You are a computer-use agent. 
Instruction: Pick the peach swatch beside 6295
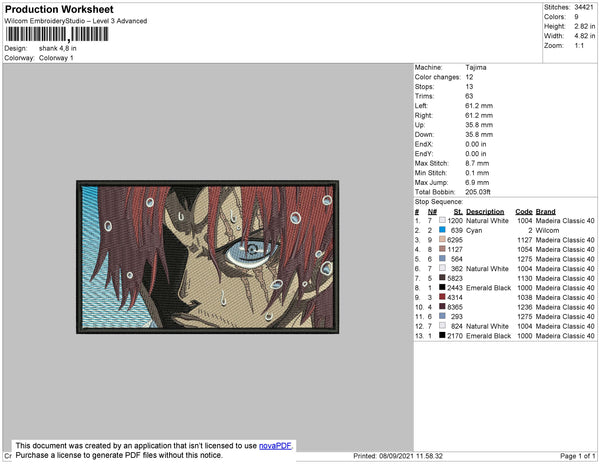(x=442, y=239)
